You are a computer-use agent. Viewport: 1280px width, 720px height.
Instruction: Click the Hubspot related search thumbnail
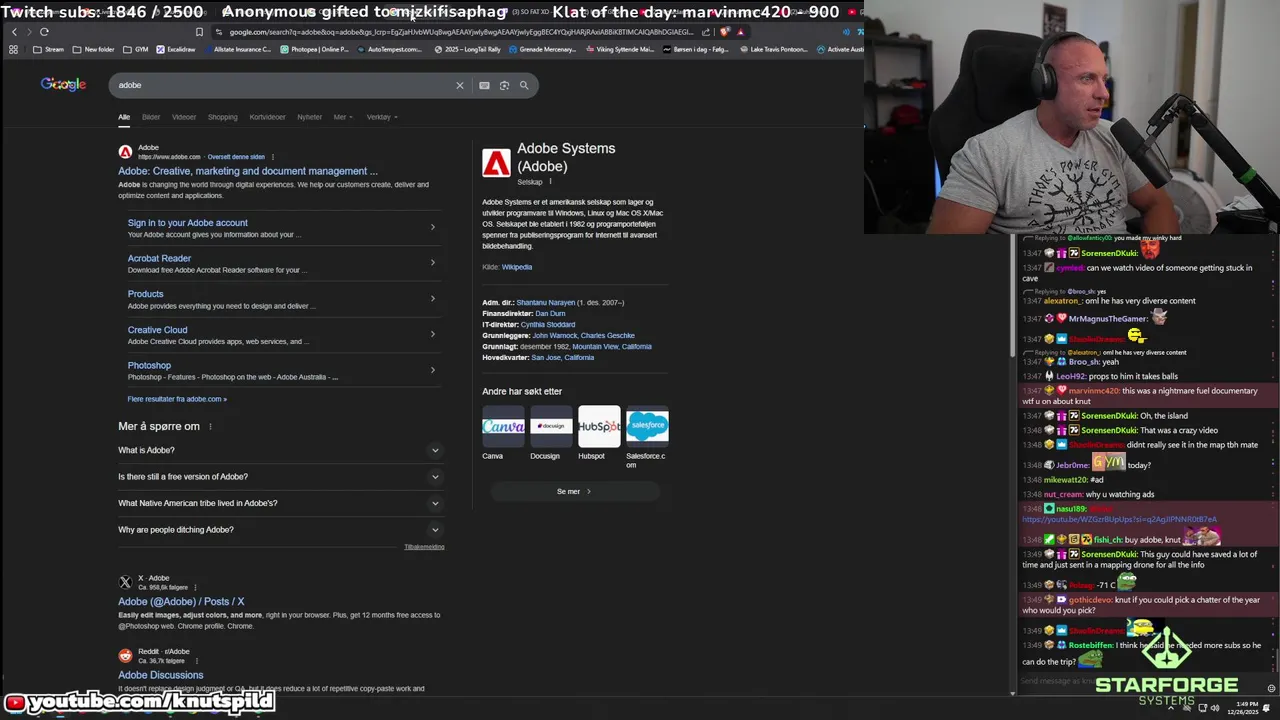point(599,426)
